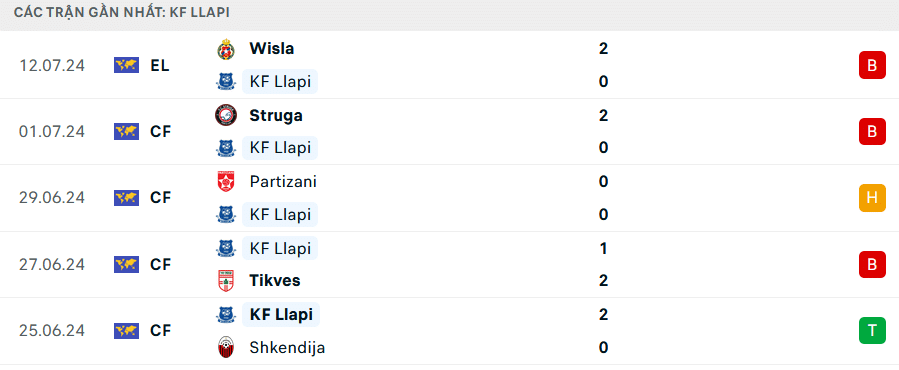Click red B badge for Tikves match

[872, 264]
